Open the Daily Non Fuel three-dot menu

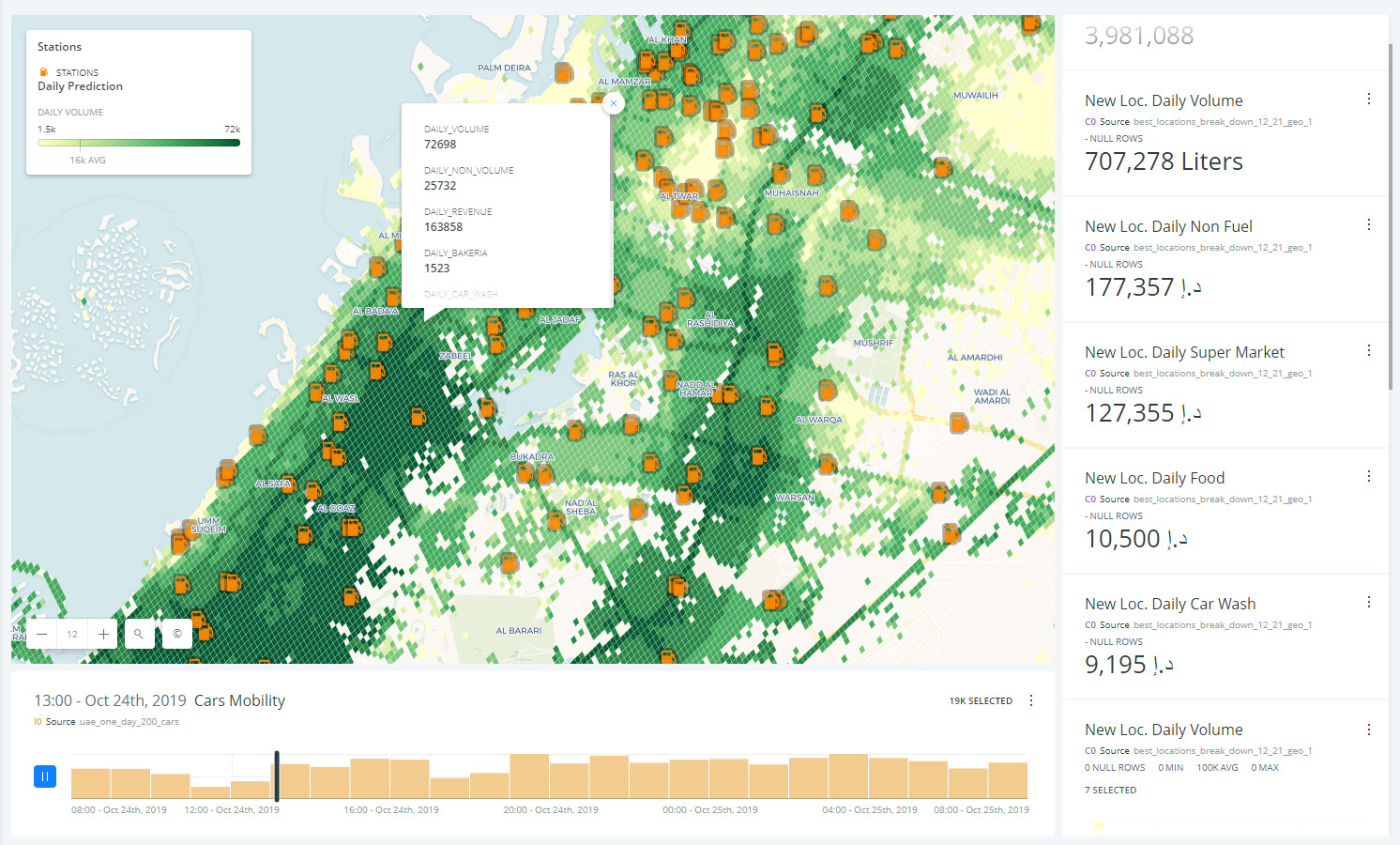point(1368,223)
